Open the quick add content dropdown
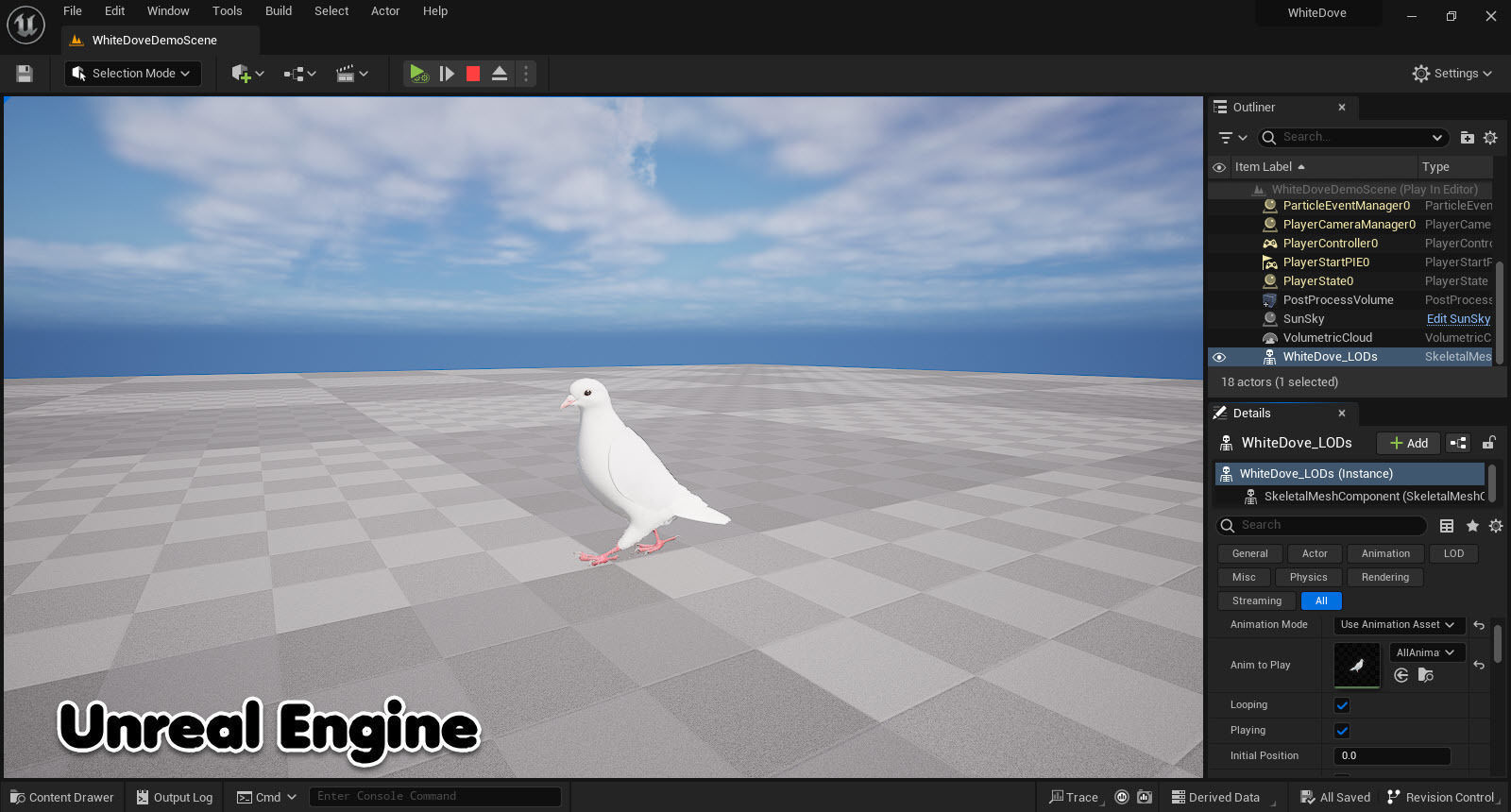This screenshot has width=1511, height=812. [x=247, y=74]
